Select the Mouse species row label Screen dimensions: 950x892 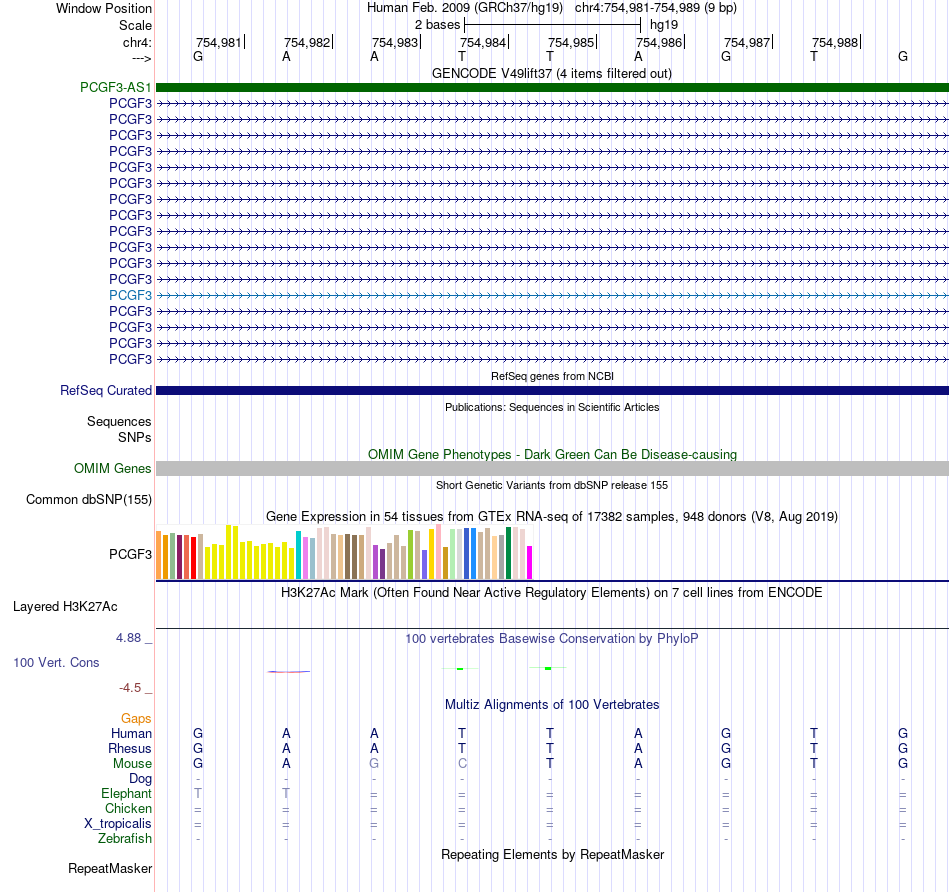(132, 764)
